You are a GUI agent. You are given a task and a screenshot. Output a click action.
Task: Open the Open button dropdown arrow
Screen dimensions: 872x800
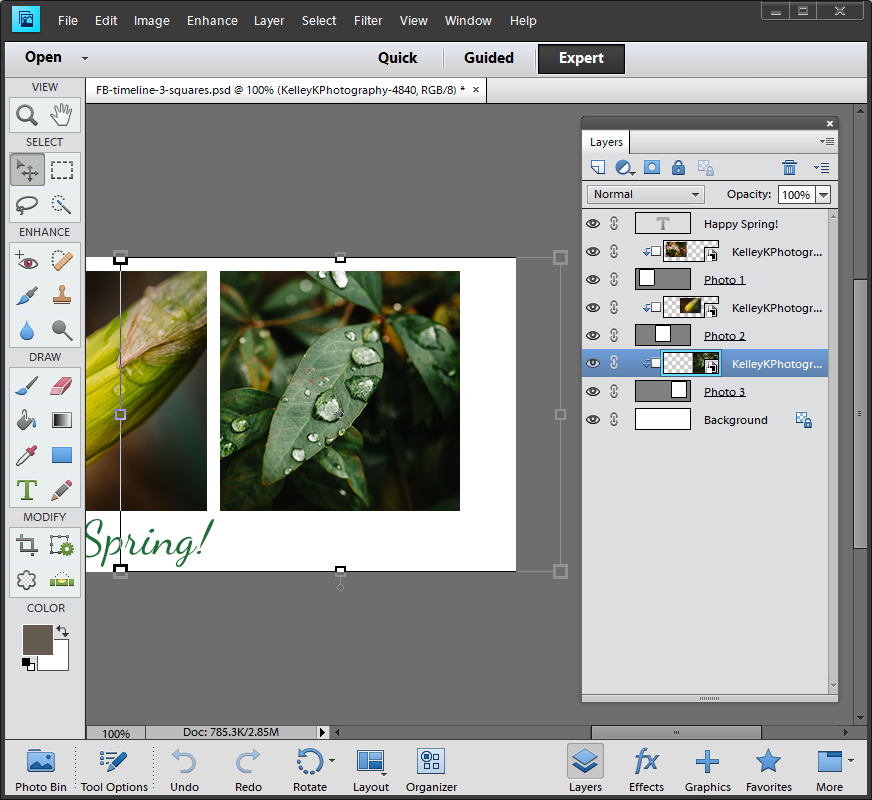85,58
